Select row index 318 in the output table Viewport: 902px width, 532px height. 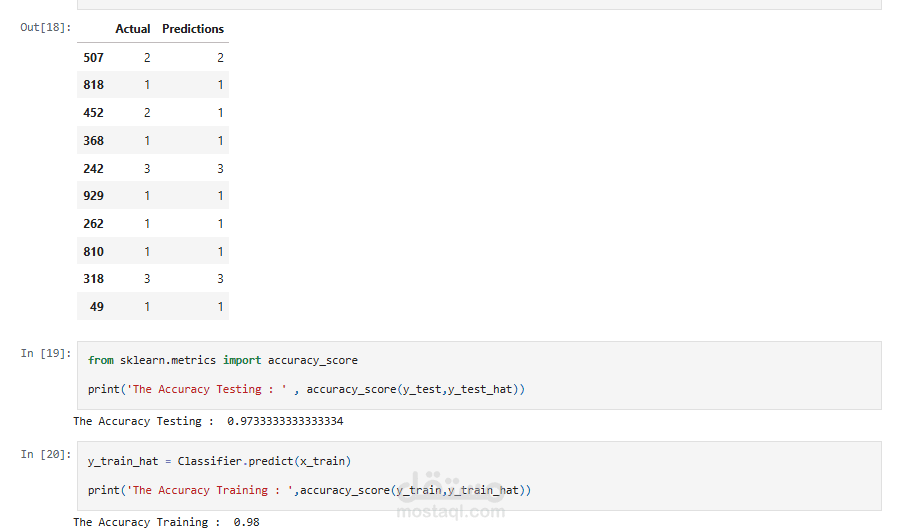coord(93,279)
